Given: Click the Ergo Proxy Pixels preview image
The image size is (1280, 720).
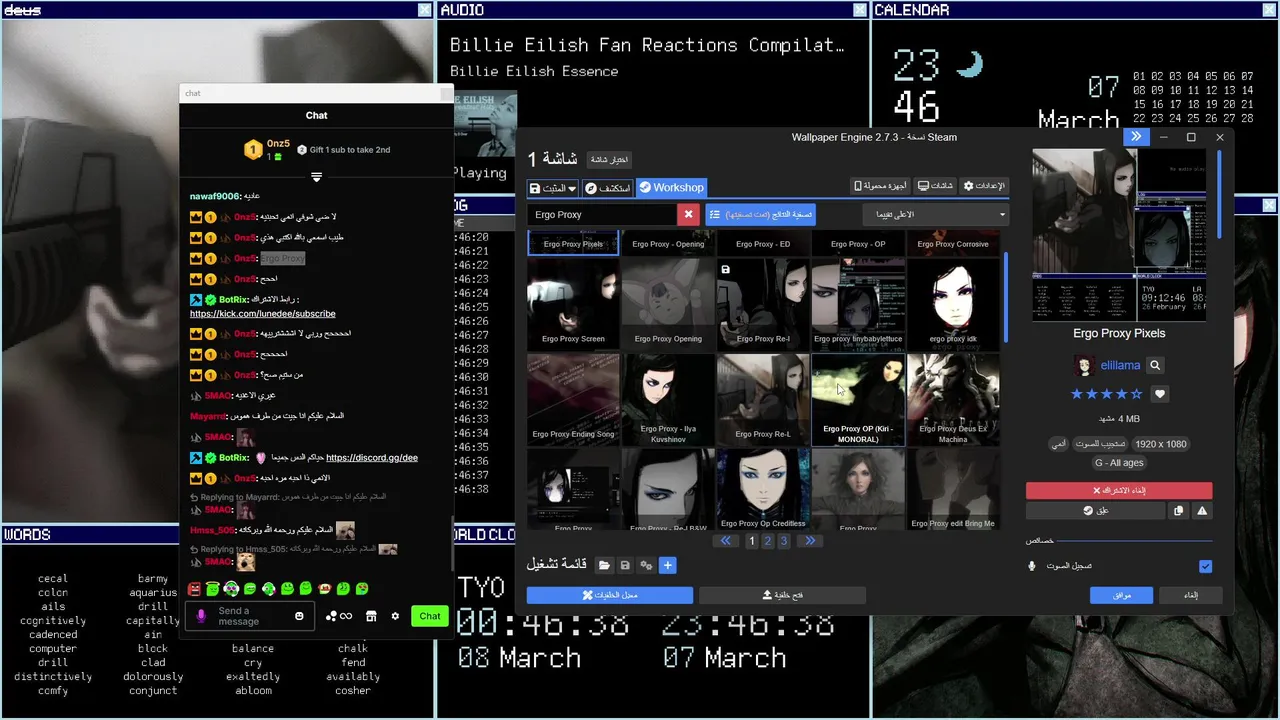Looking at the screenshot, I should 1119,235.
